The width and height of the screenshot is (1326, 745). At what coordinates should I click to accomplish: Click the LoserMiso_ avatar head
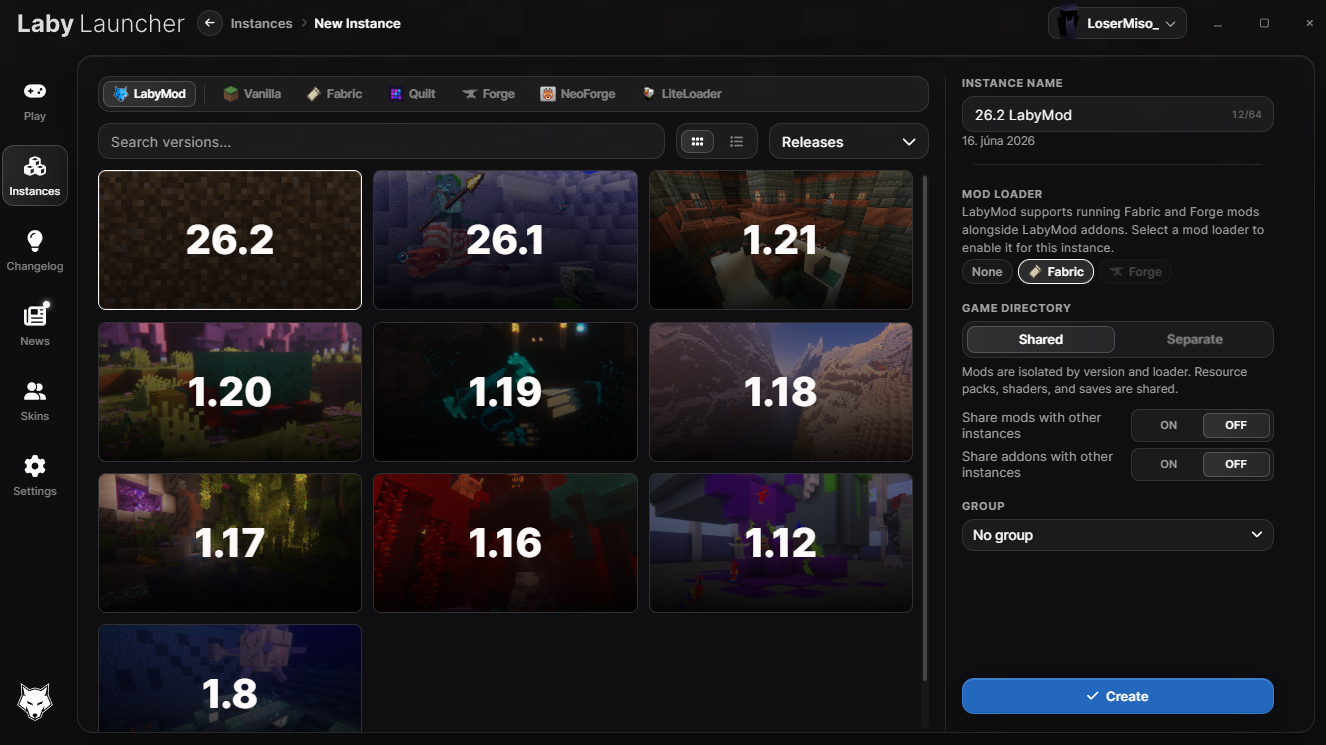coord(1070,23)
